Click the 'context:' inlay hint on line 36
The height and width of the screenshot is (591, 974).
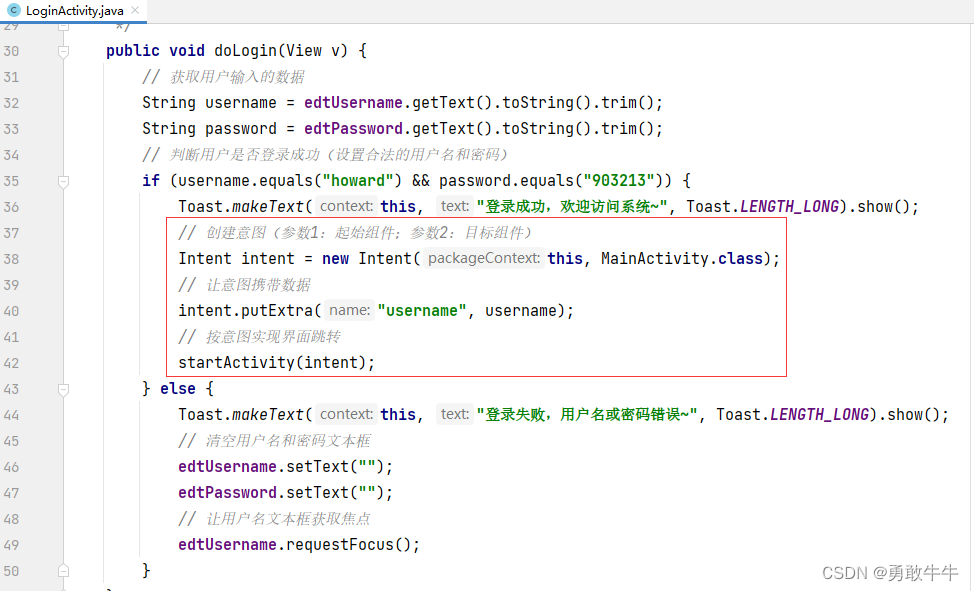click(x=346, y=206)
